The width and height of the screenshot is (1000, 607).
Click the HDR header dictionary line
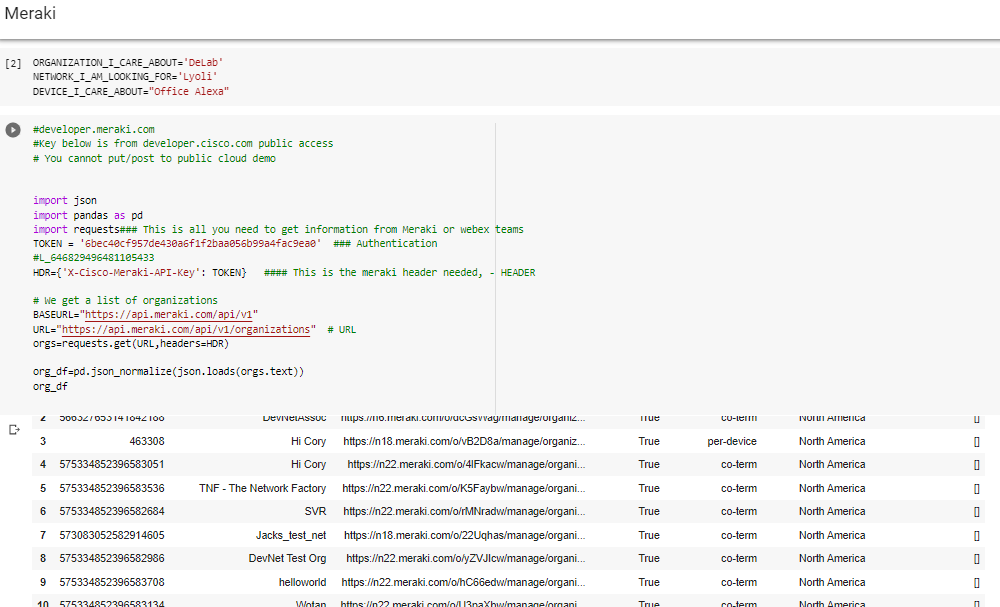(x=140, y=272)
